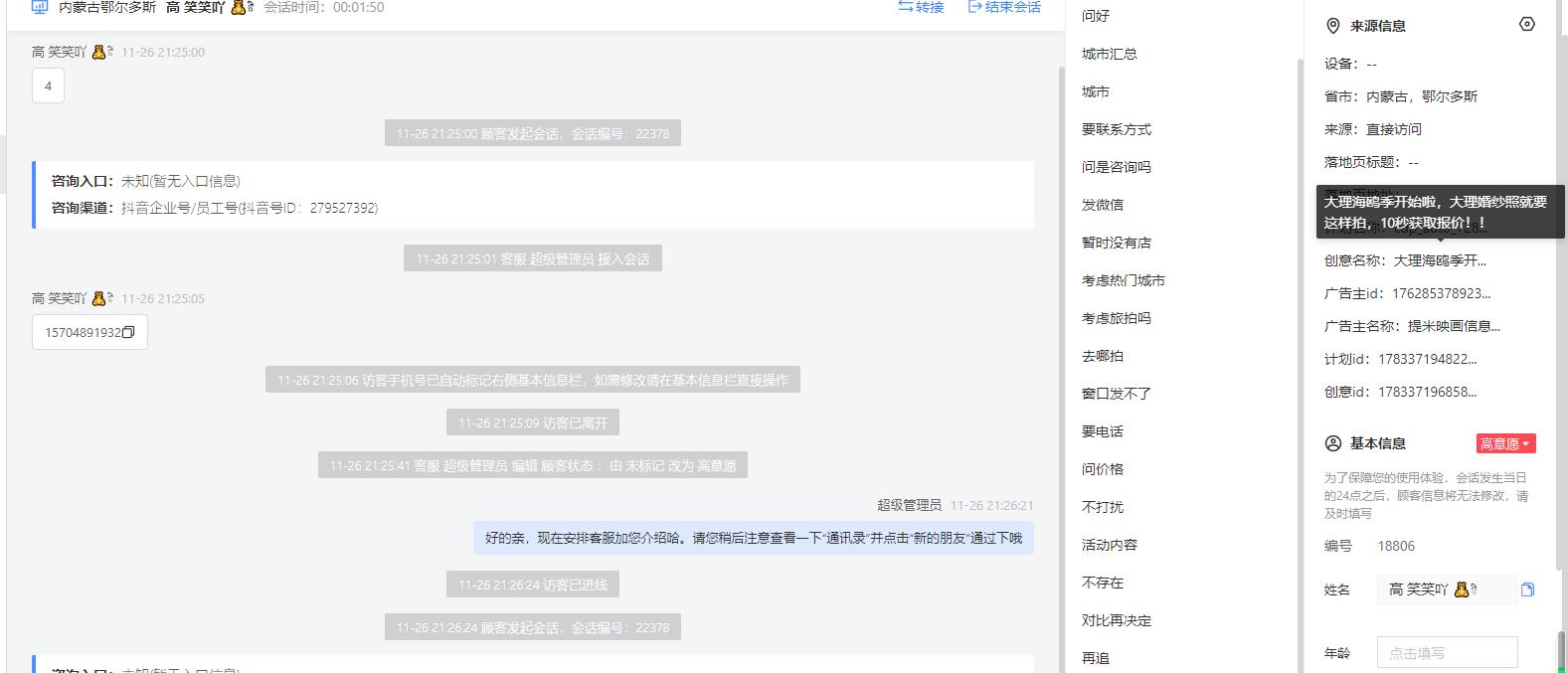
Task: Click system notice 访客已离开
Action: 533,422
